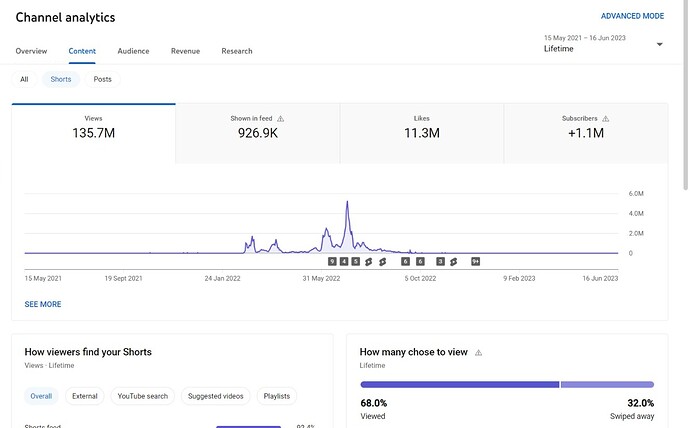This screenshot has width=690, height=428.
Task: Click the 5 Oct 2022 axis label
Action: coord(420,278)
